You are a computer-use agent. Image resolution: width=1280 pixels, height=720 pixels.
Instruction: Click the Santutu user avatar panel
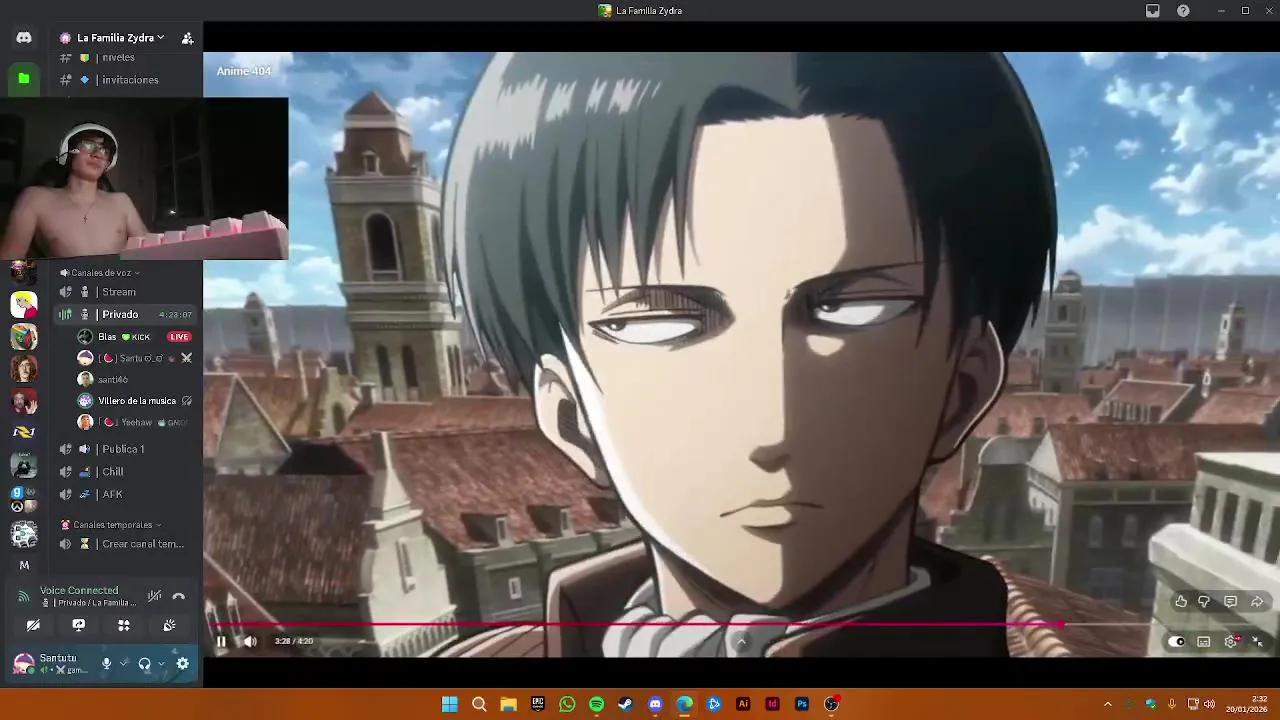(50, 663)
